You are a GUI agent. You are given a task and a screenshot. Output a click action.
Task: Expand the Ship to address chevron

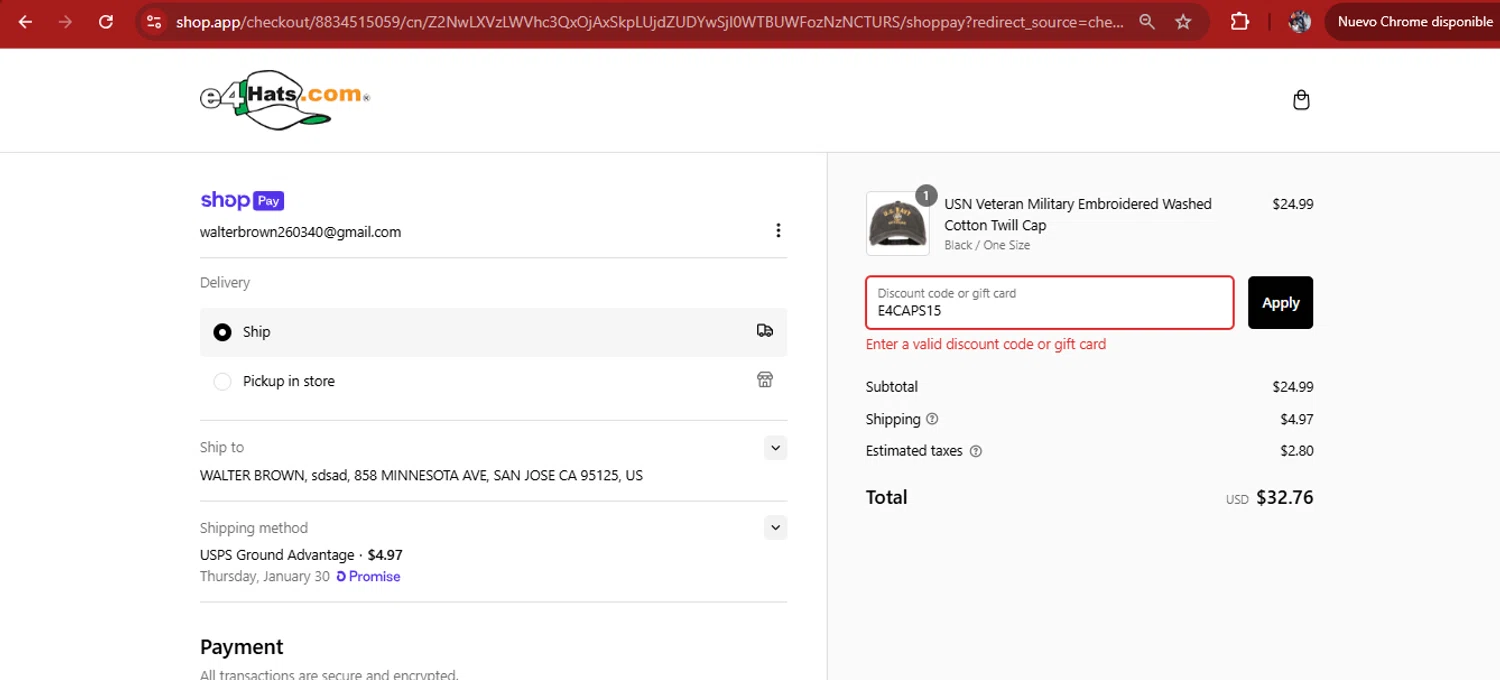(x=775, y=448)
